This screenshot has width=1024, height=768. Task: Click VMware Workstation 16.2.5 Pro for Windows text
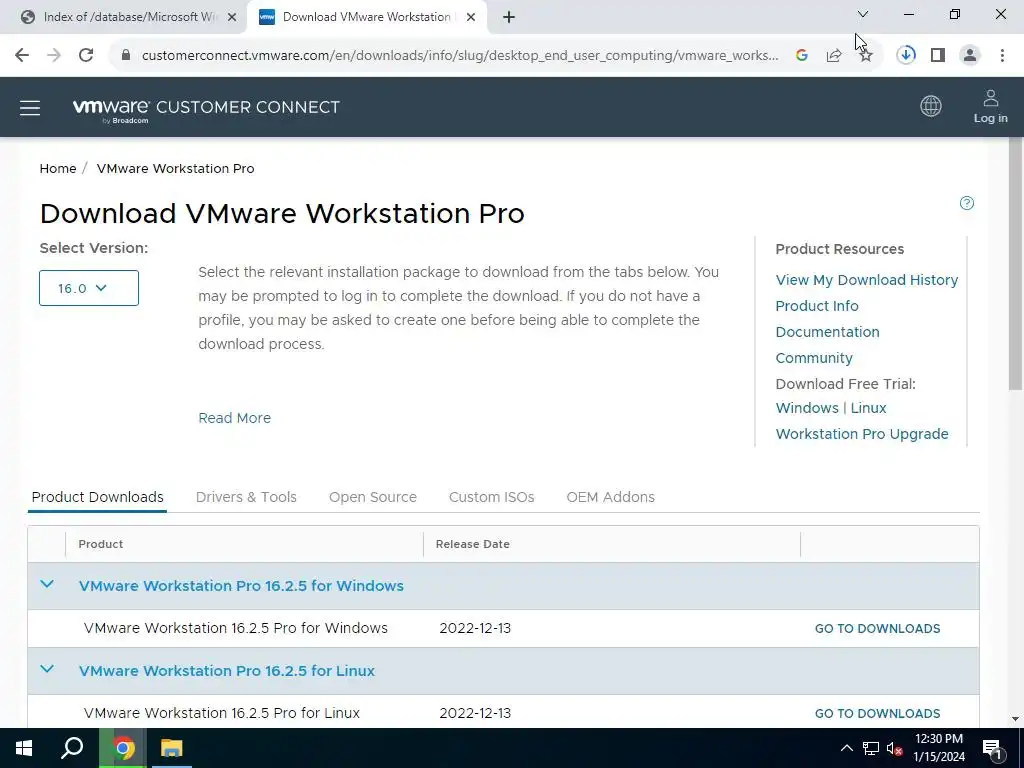pyautogui.click(x=236, y=628)
